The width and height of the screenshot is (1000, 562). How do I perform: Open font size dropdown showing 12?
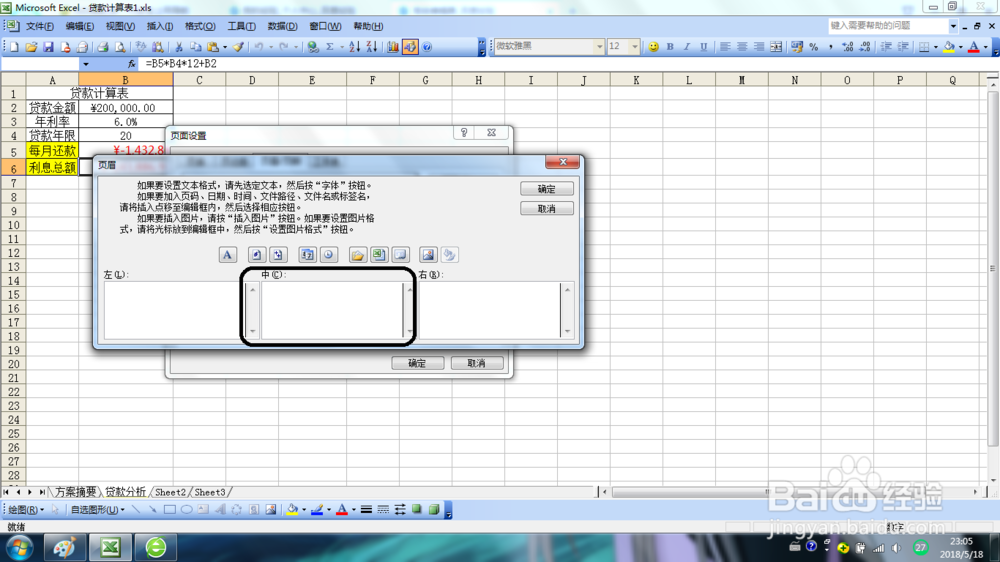point(635,47)
